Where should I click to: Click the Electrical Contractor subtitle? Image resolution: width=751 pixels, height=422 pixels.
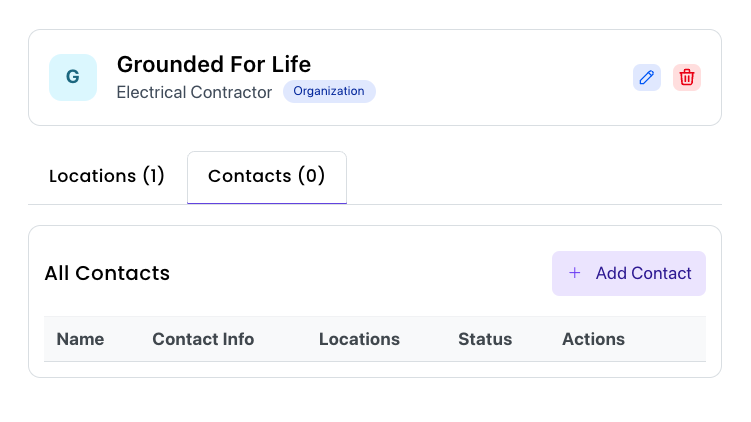tap(194, 92)
